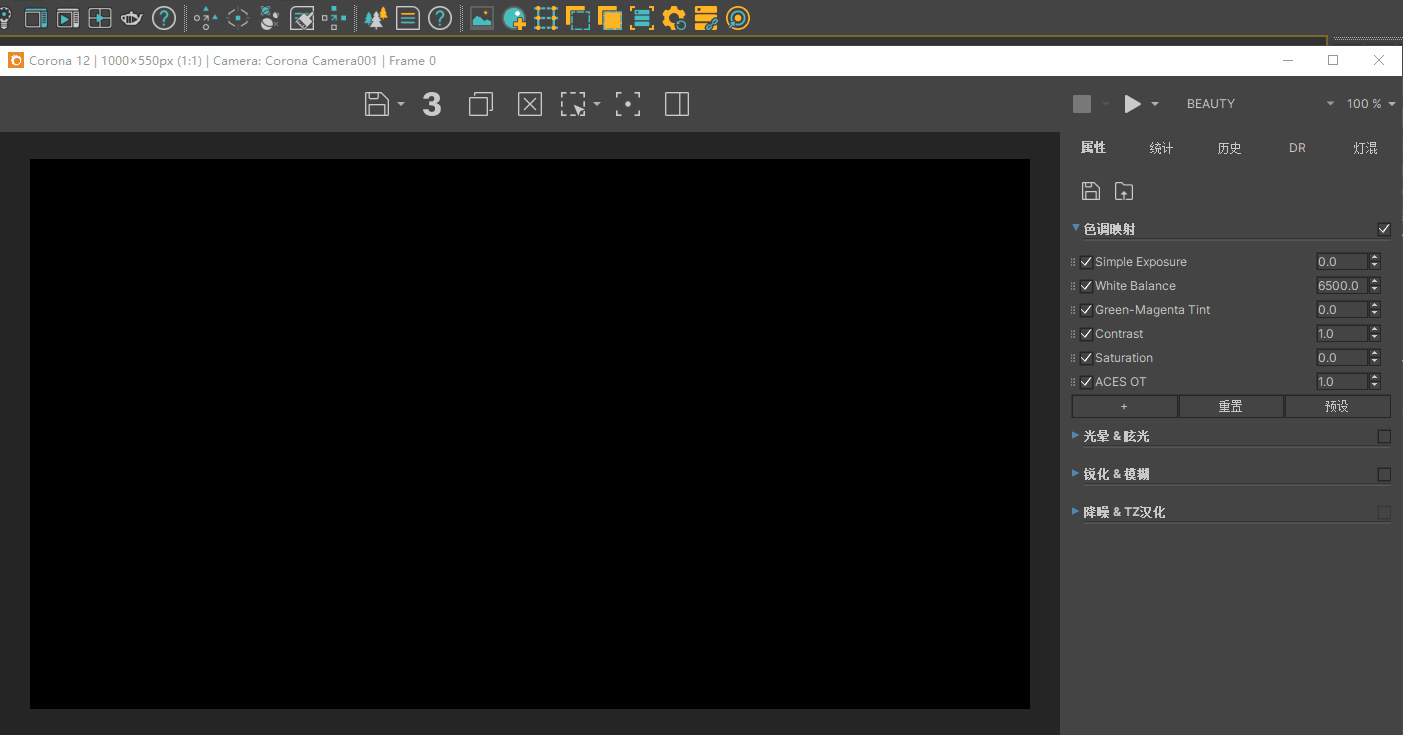
Task: Open the lines list icon beside the trees
Action: click(408, 18)
